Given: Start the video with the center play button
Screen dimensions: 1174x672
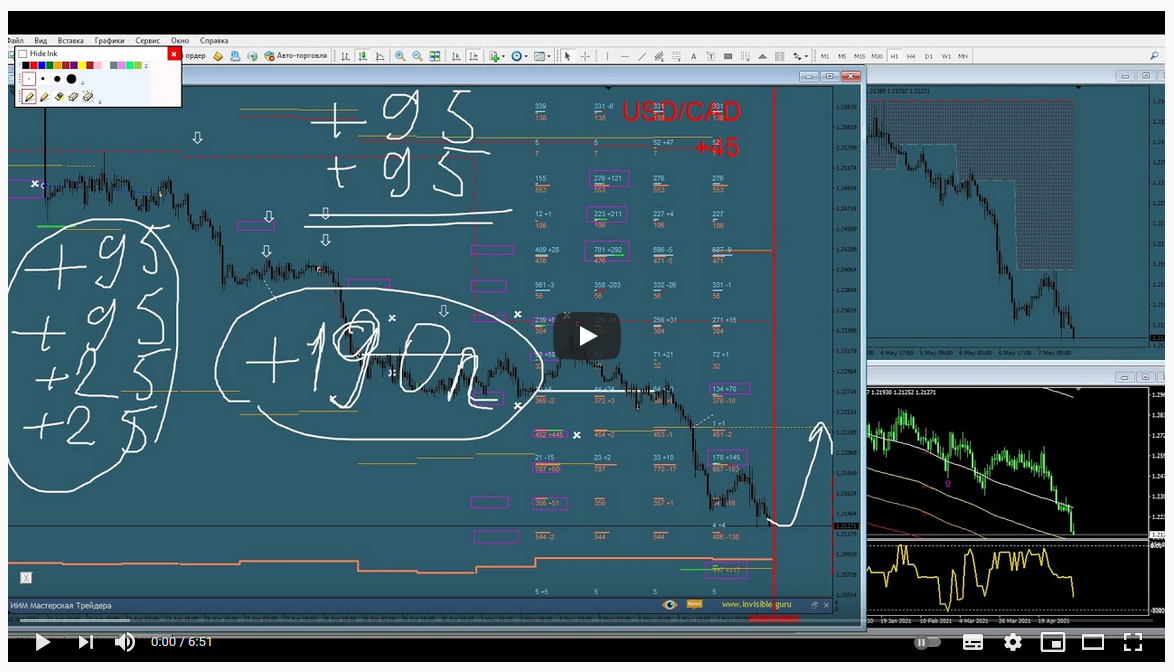Looking at the screenshot, I should click(x=587, y=336).
